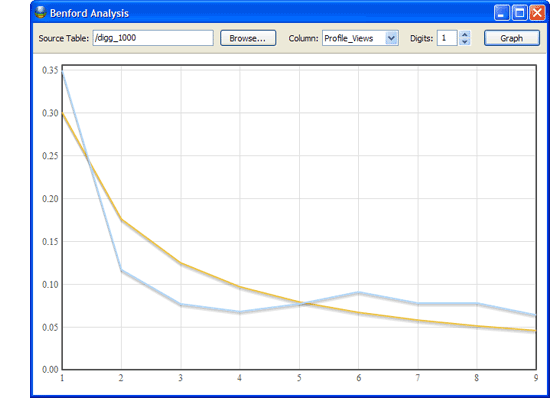Screen dimensions: 550x398
Task: Click the 0.20 y-axis label
Action: (50, 198)
